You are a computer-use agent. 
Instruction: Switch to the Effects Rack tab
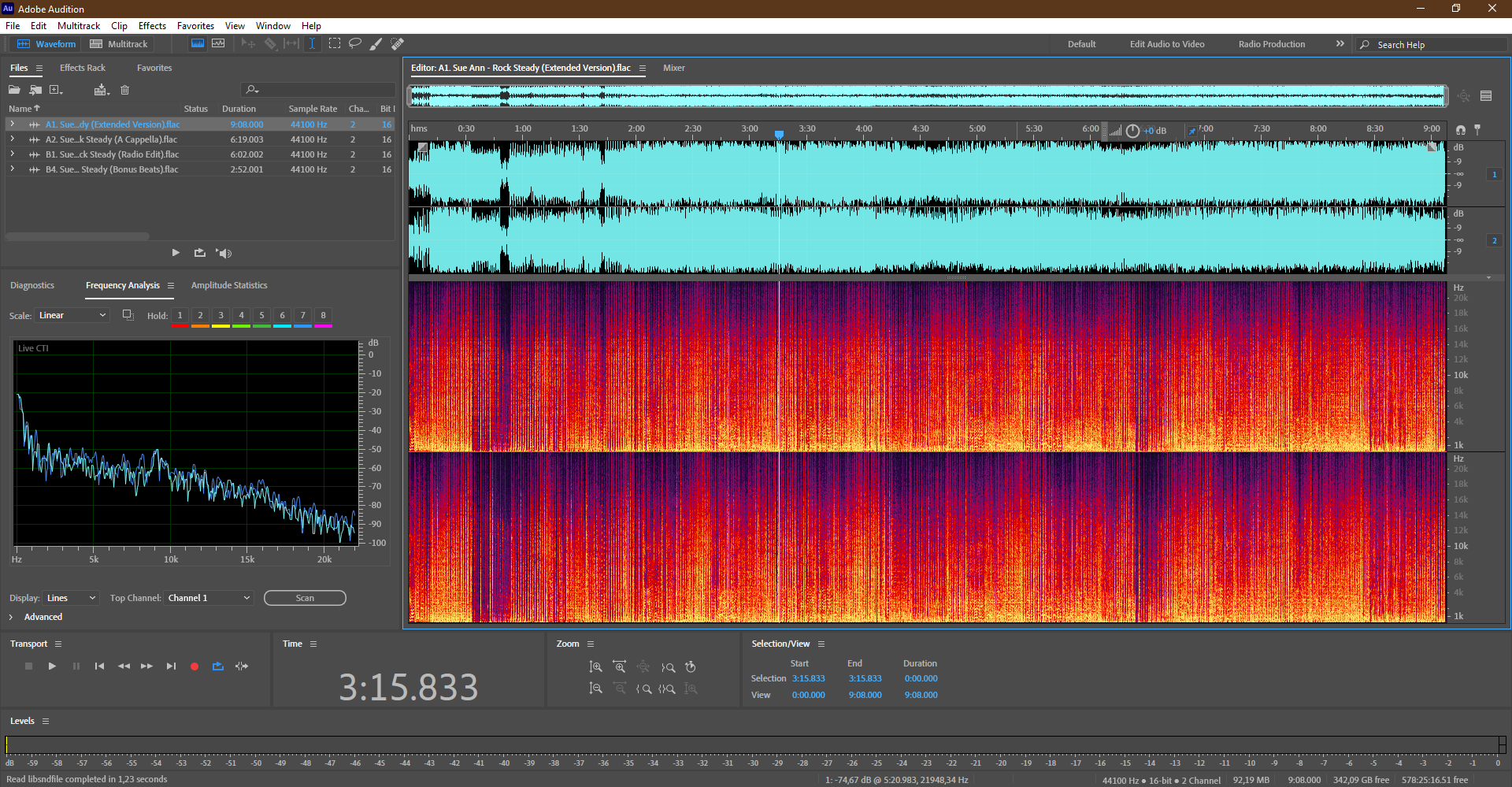[83, 68]
